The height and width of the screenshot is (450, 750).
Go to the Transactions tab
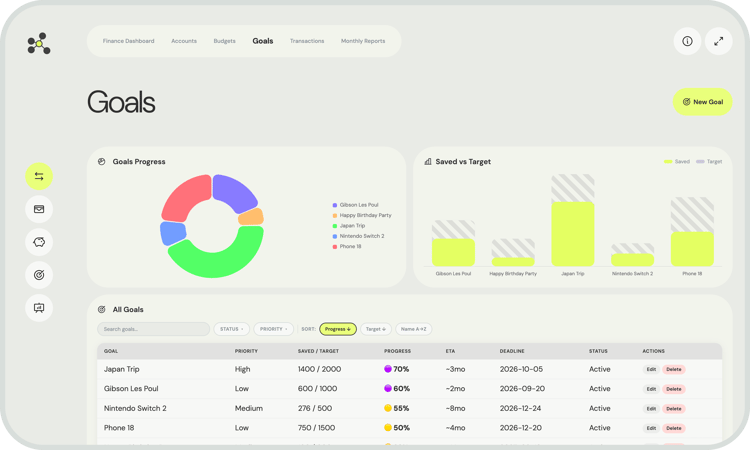pos(307,41)
